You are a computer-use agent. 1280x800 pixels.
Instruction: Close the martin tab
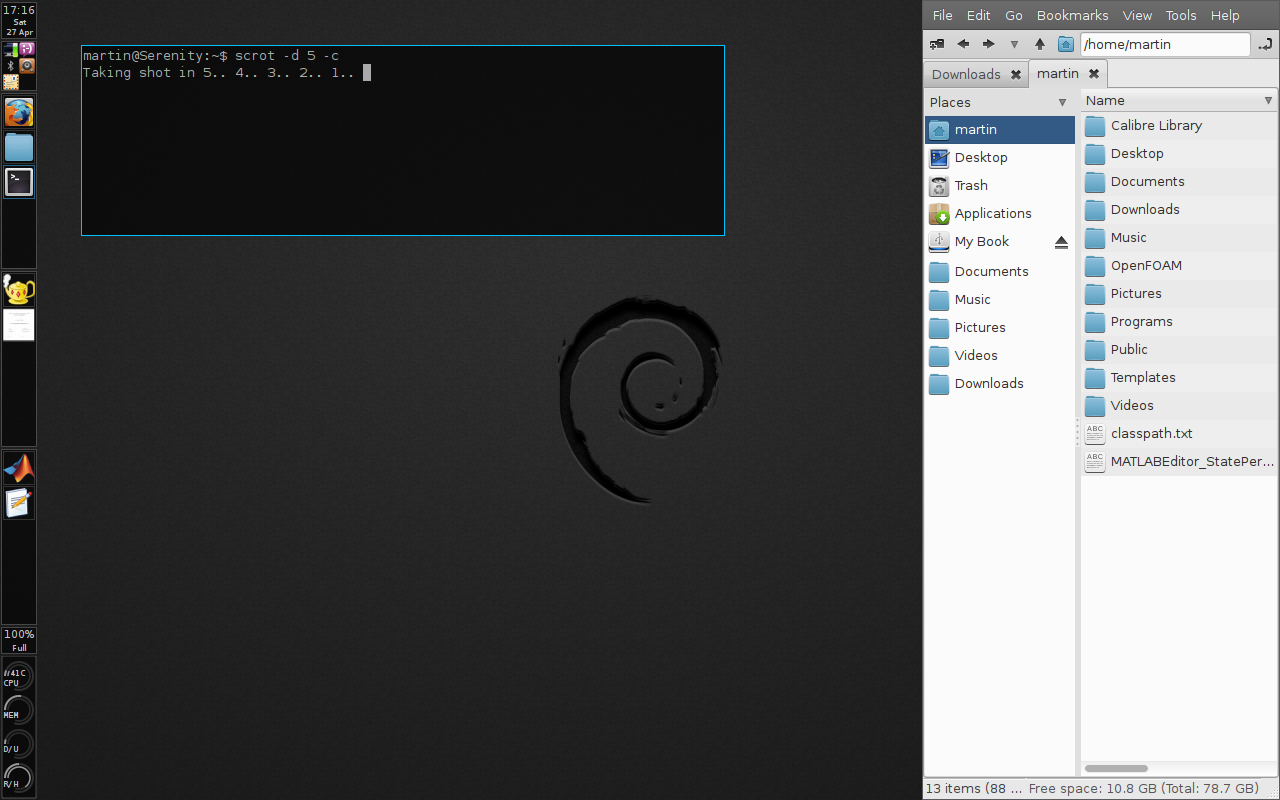point(1094,73)
